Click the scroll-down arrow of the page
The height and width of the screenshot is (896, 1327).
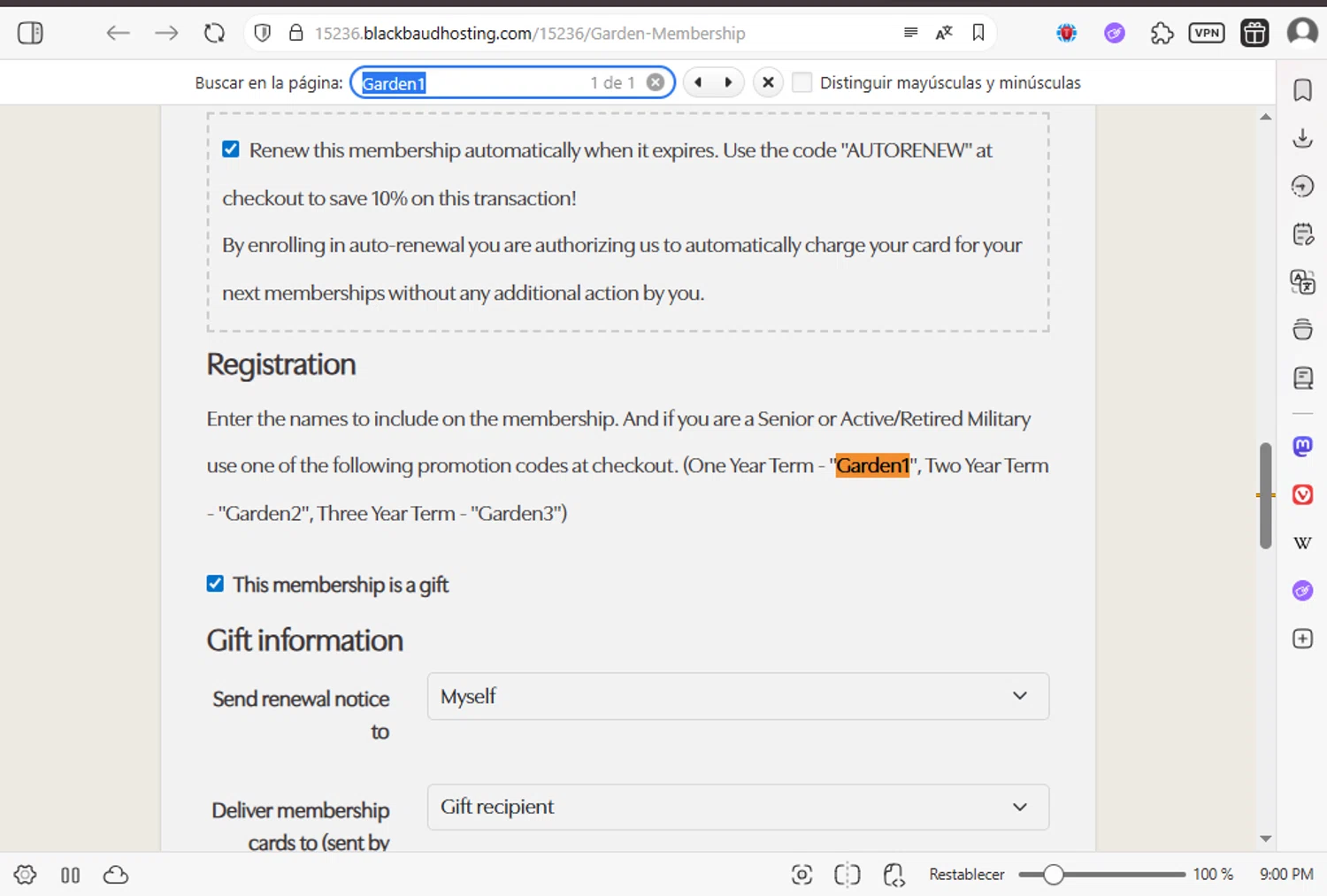click(1265, 839)
